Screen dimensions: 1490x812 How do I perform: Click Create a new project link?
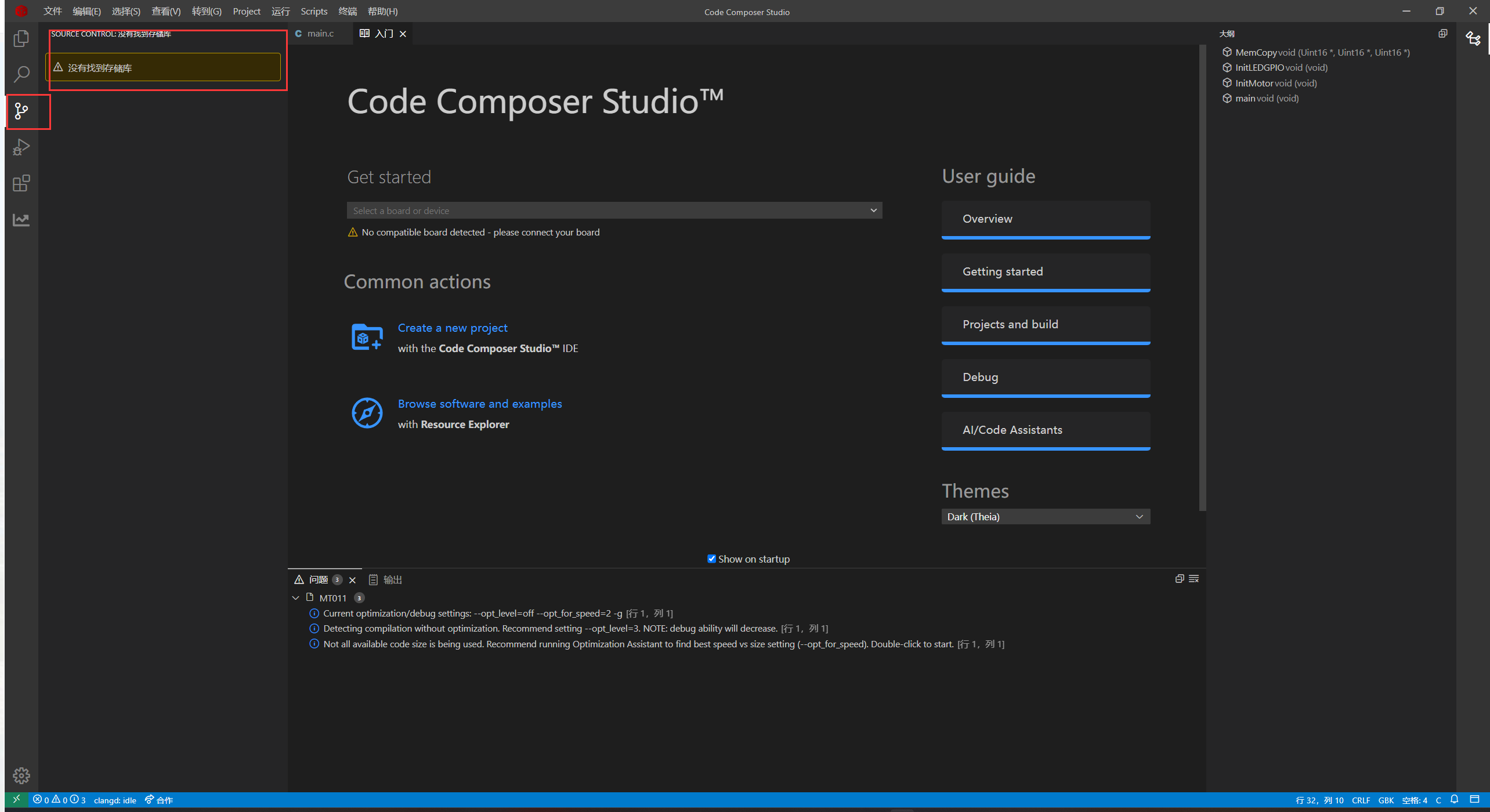point(452,328)
